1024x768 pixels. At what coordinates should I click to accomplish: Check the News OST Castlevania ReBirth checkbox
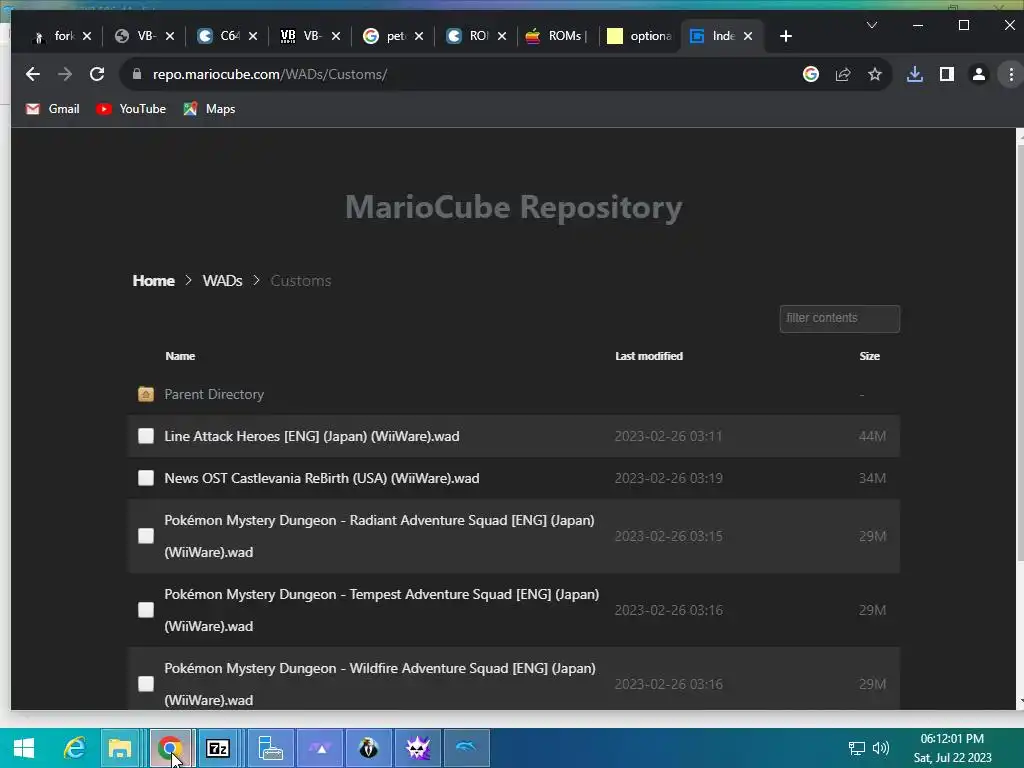[146, 478]
